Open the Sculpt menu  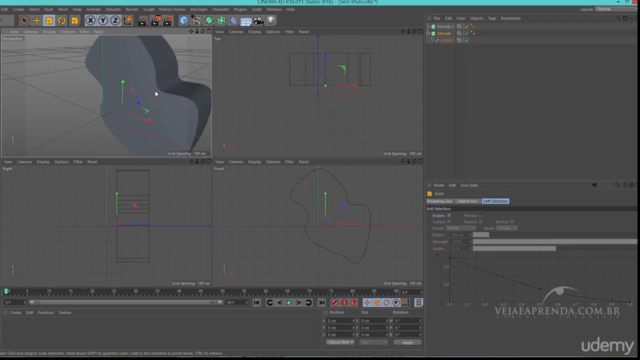click(x=149, y=9)
